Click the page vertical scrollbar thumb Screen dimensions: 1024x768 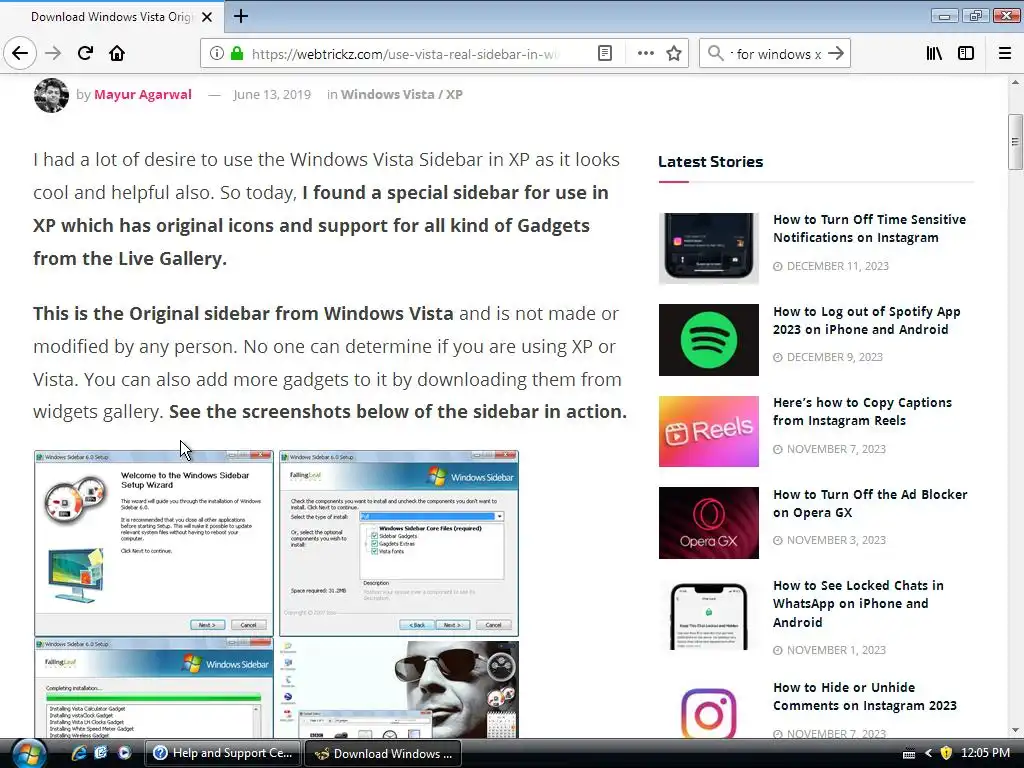tap(1015, 142)
